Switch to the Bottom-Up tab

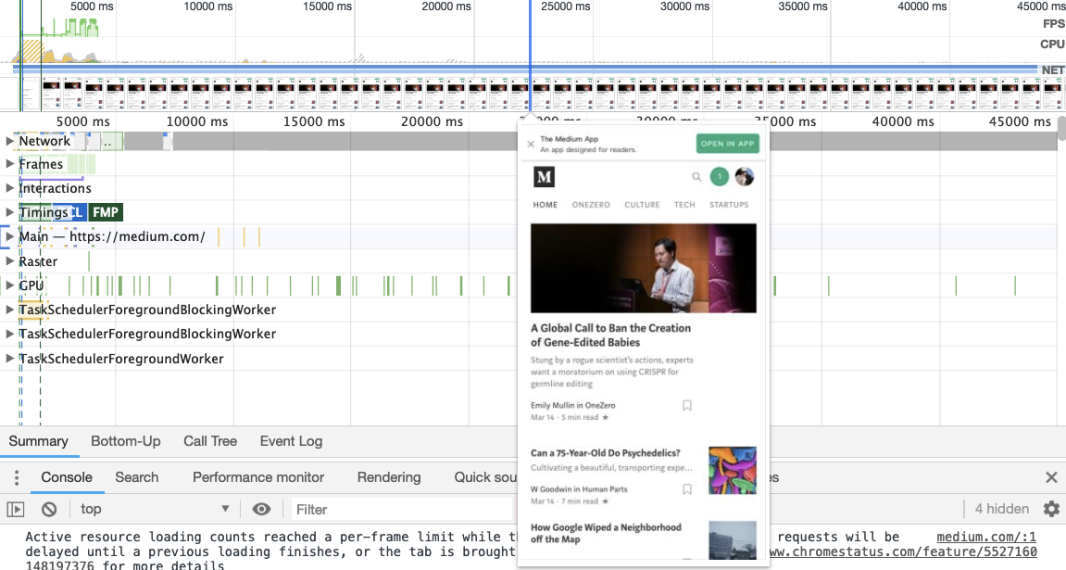coord(126,441)
